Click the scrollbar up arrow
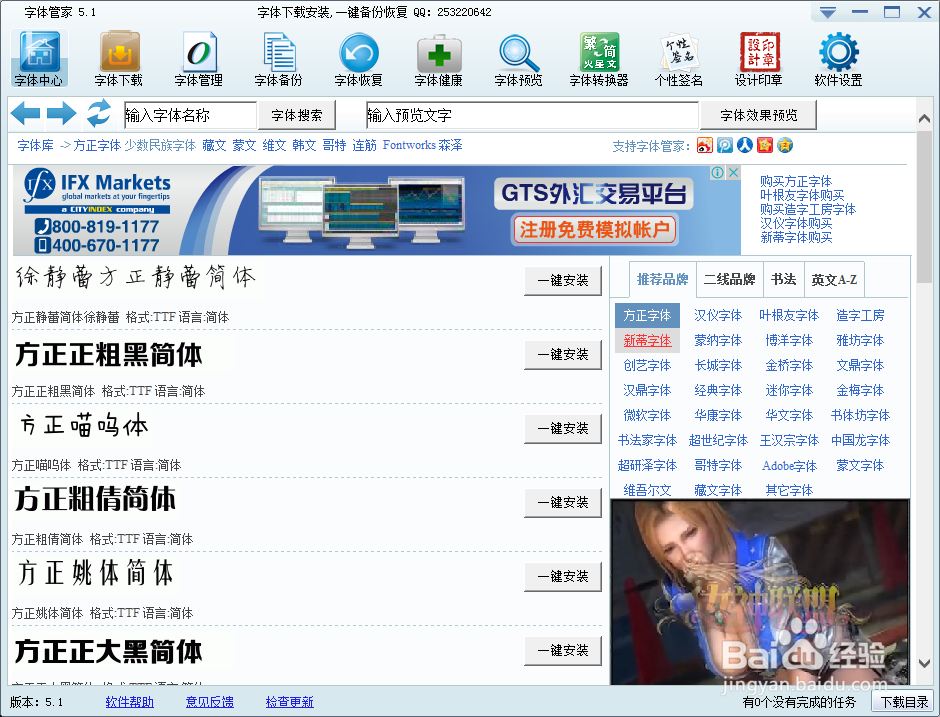The image size is (940, 717). coord(924,119)
